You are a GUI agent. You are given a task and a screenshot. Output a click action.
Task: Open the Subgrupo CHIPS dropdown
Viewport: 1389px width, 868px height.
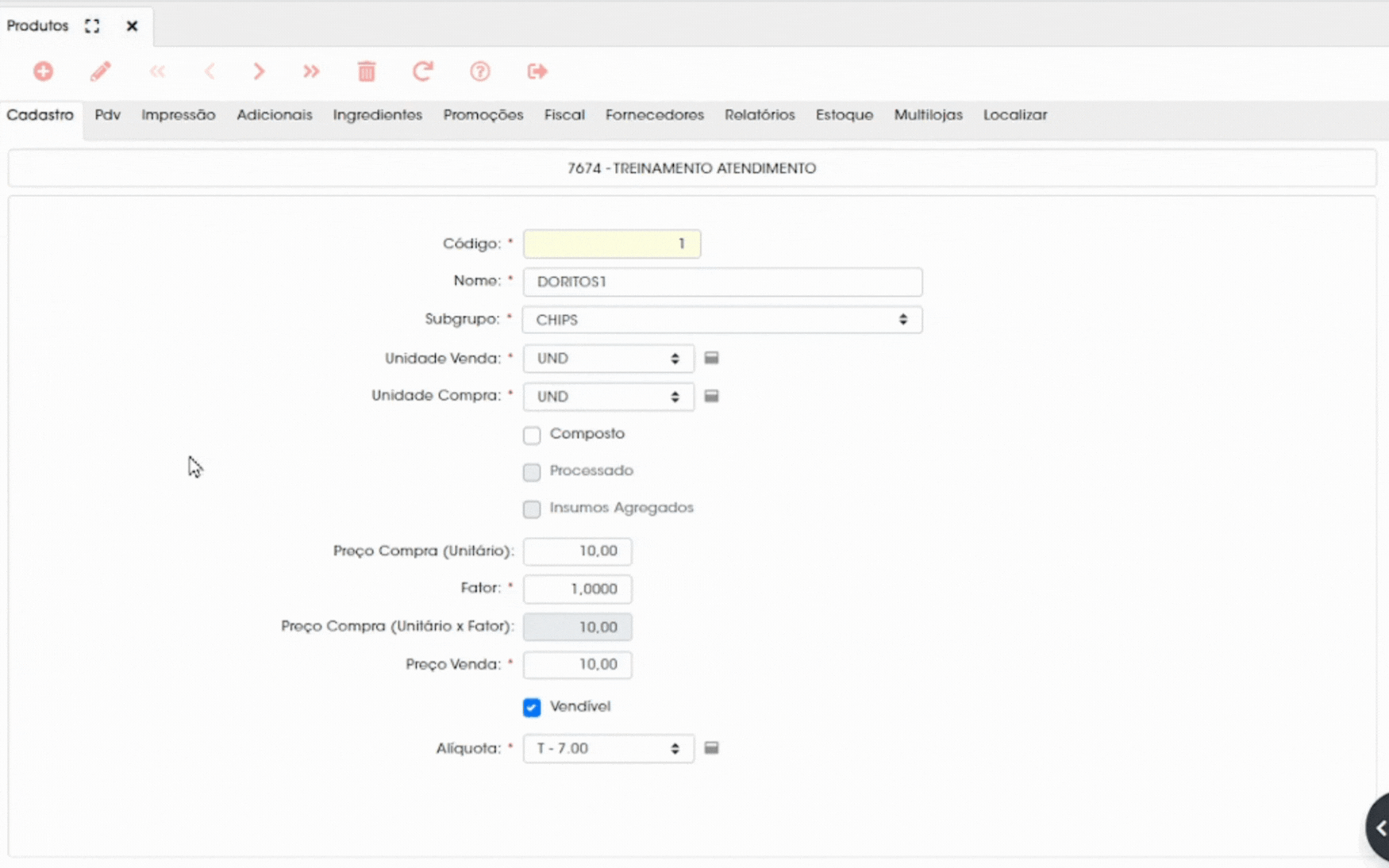click(x=722, y=320)
